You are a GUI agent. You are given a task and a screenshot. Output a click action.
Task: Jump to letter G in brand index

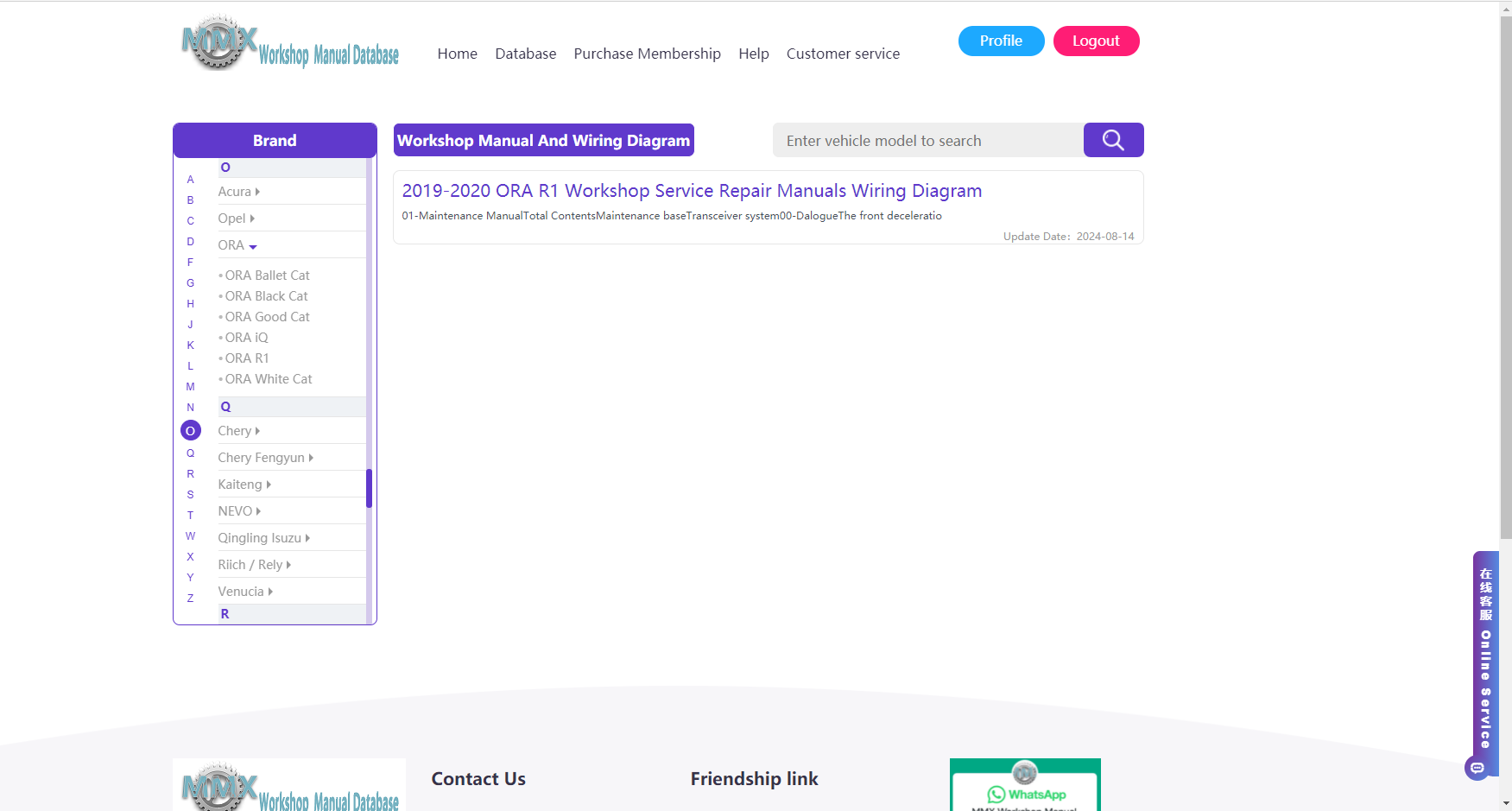pos(191,283)
